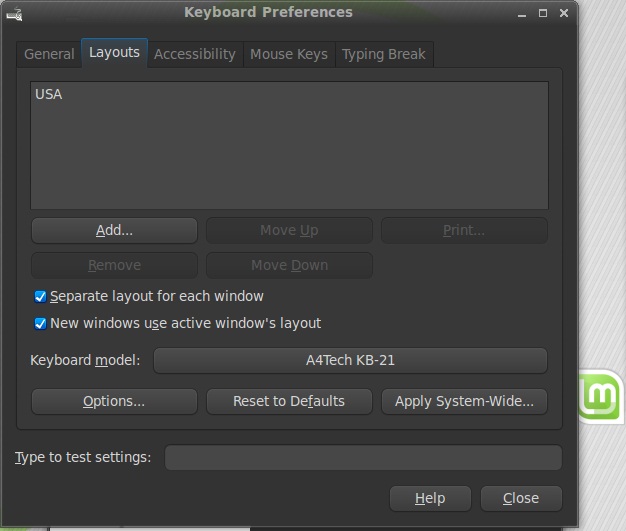
Task: Uncheck New windows use active window's layout
Action: point(41,324)
